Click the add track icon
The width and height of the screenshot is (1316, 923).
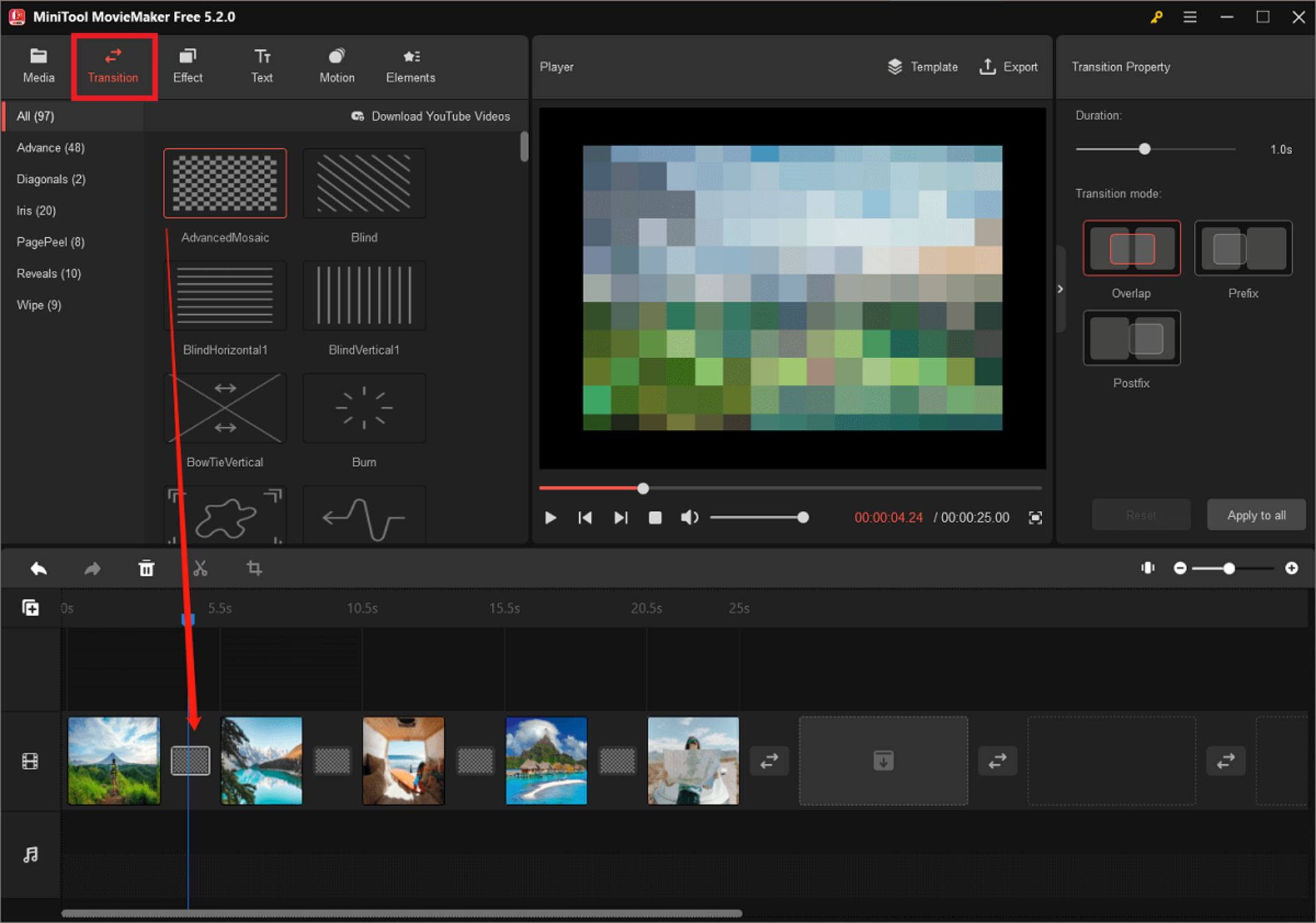(30, 608)
